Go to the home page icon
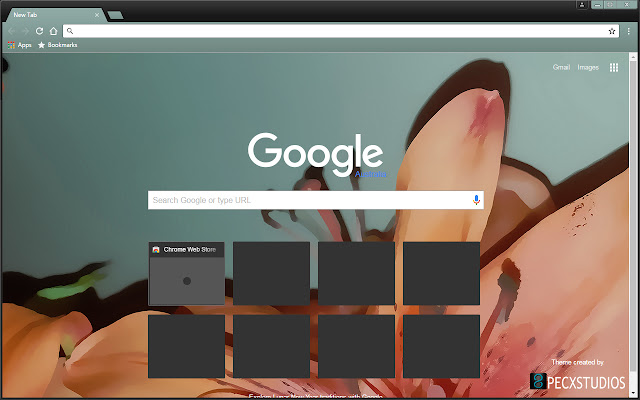Viewport: 640px width, 400px height. [53, 31]
